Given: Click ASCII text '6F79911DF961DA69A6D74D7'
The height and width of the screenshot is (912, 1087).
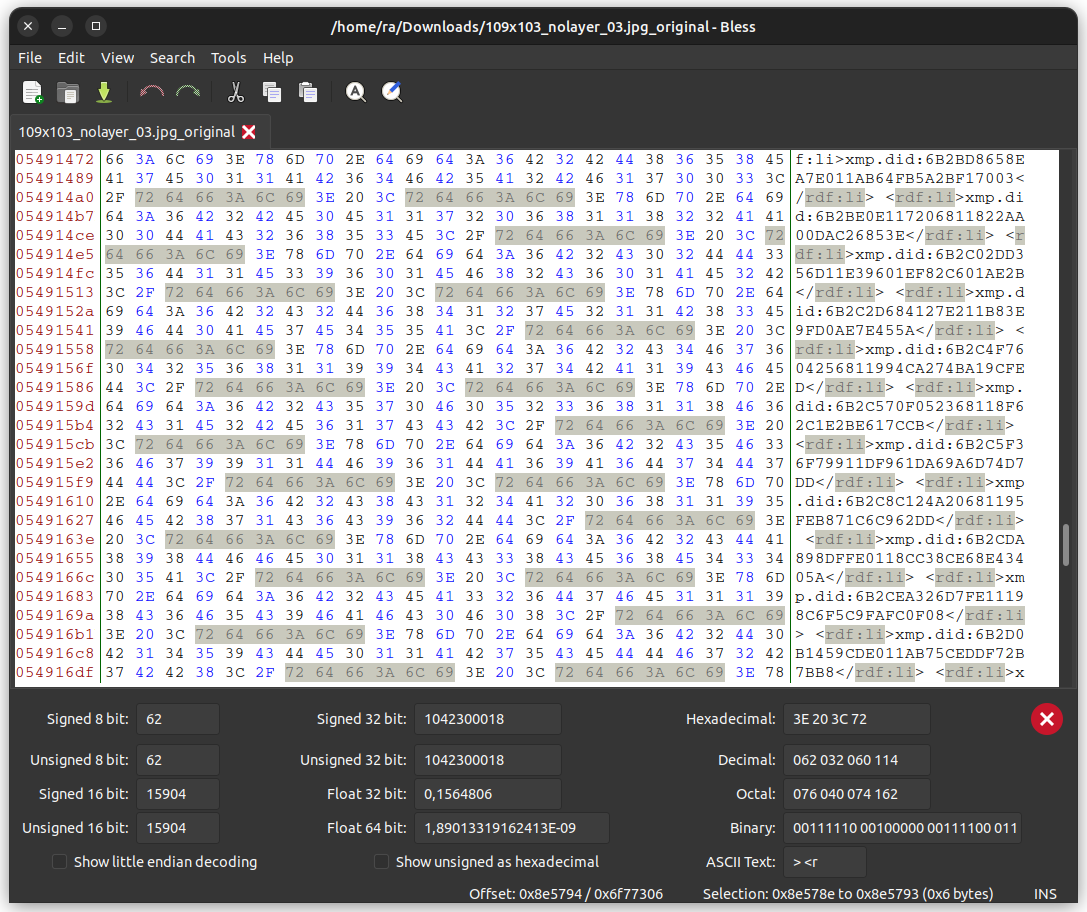Looking at the screenshot, I should 910,463.
